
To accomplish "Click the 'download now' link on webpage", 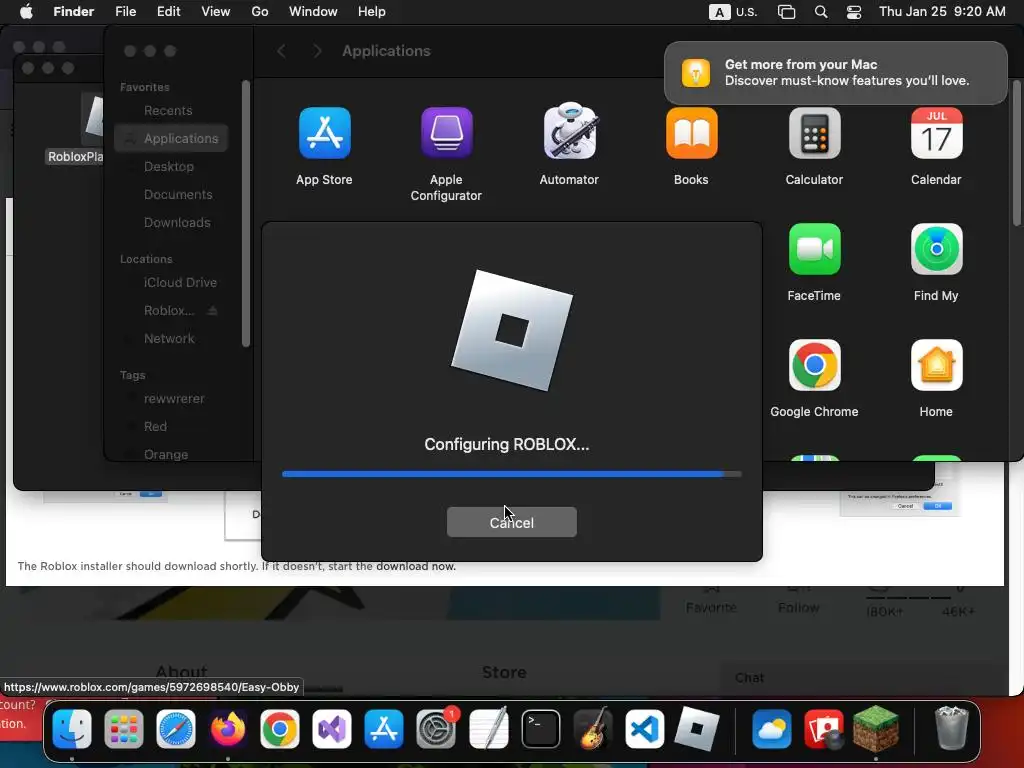I will tap(415, 566).
